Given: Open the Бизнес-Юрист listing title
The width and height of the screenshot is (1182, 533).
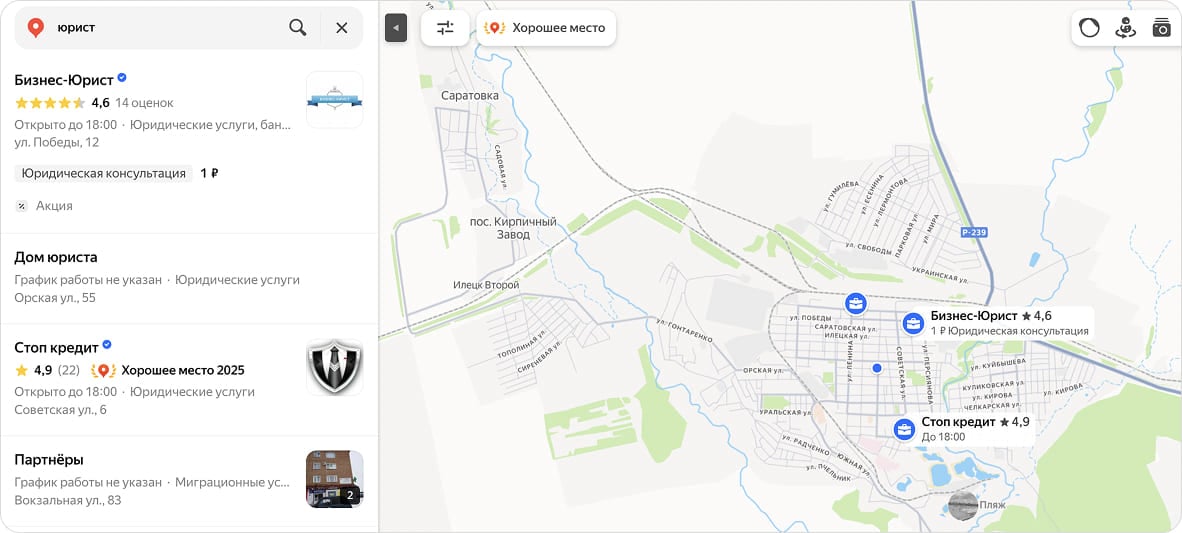Looking at the screenshot, I should [64, 79].
